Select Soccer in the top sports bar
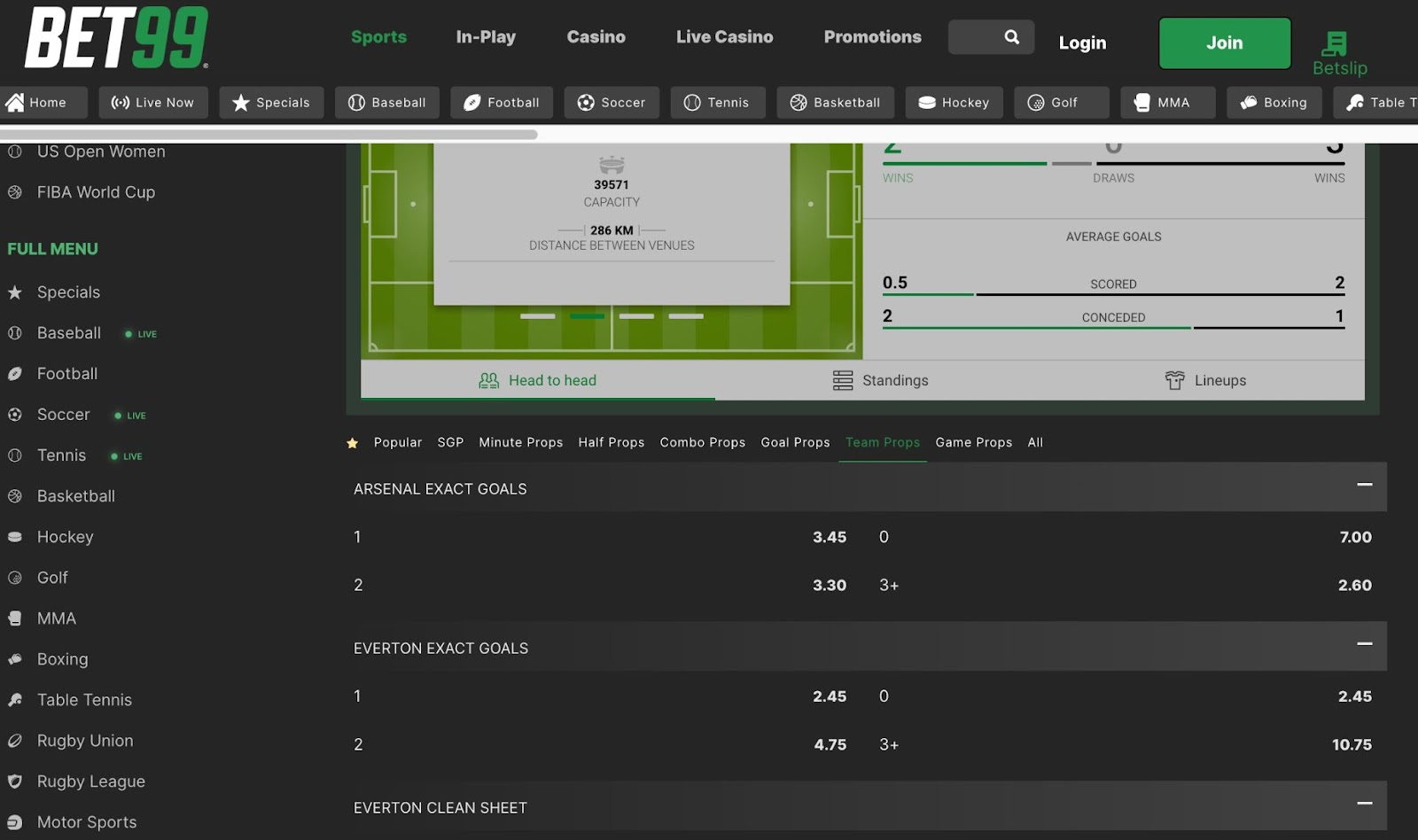This screenshot has height=840, width=1418. pyautogui.click(x=612, y=103)
